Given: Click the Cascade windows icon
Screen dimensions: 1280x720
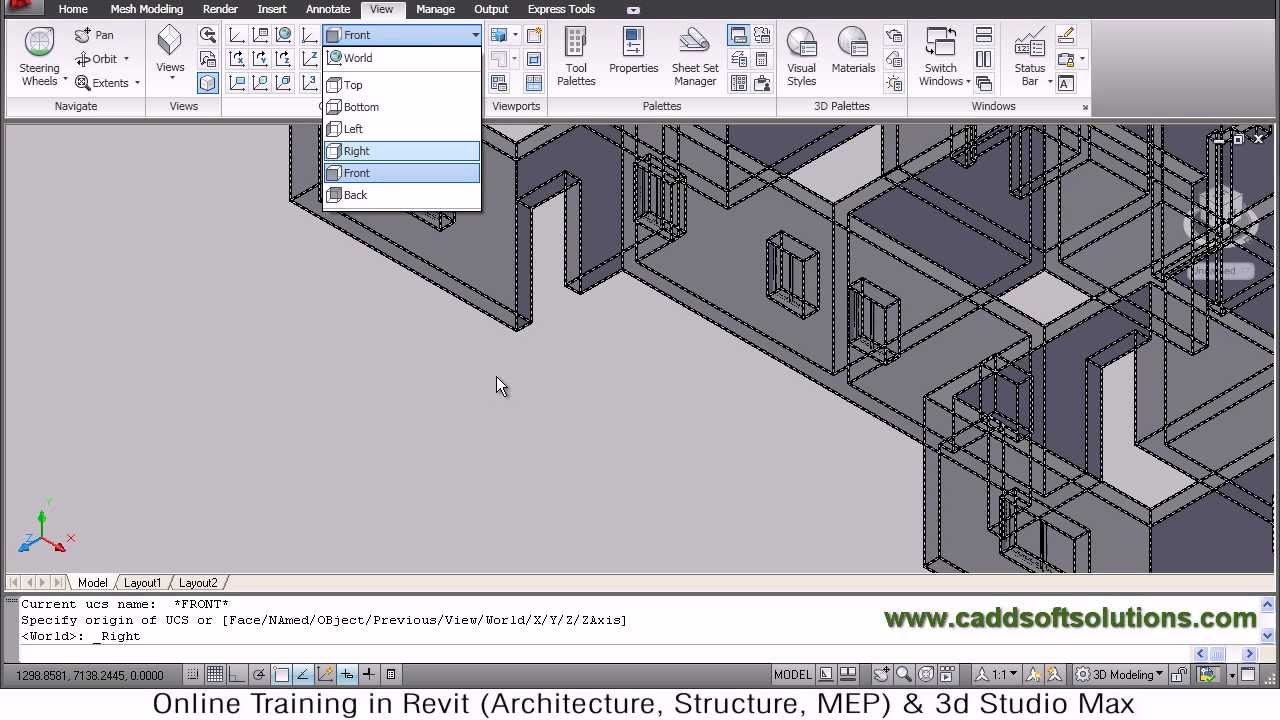Looking at the screenshot, I should [x=984, y=83].
